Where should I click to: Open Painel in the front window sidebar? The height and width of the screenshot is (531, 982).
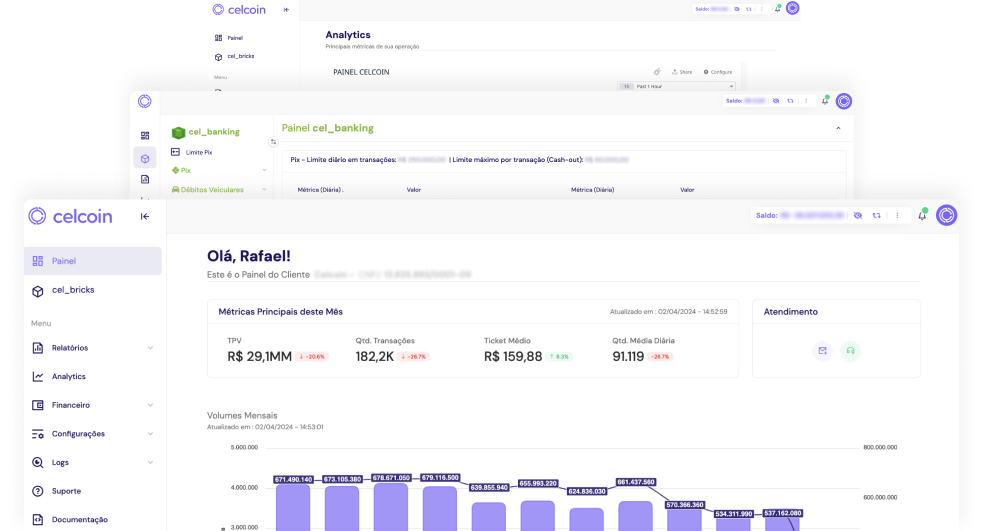pos(93,260)
